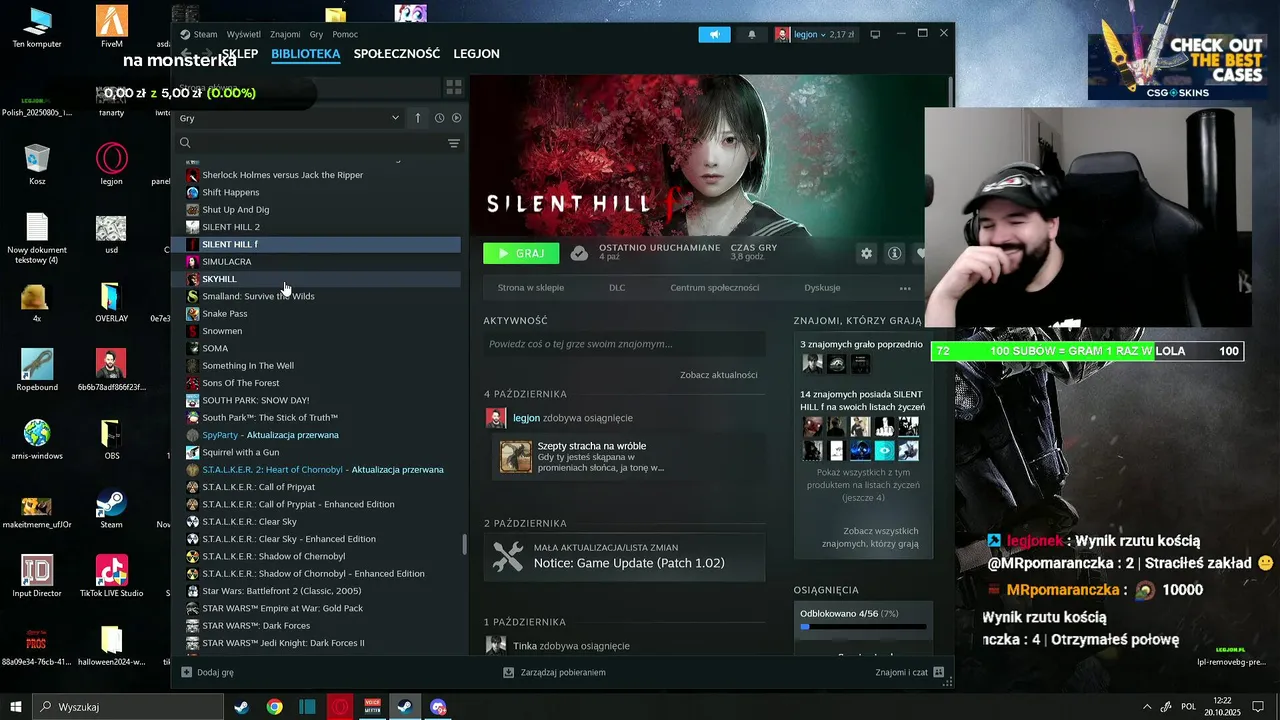Expand the Gry collection dropdown
Screen dimensions: 1280x720
coord(290,118)
